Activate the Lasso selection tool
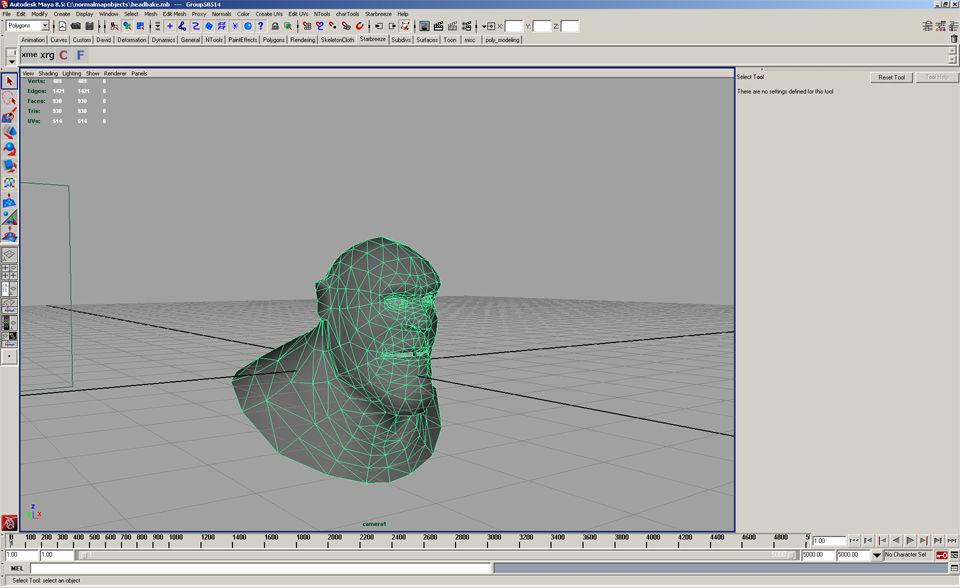 coord(9,98)
